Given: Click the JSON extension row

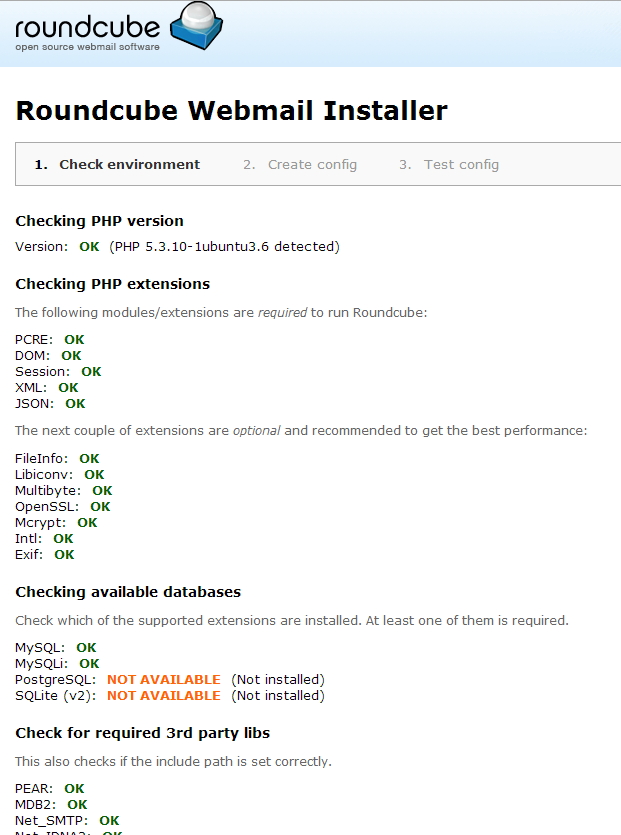Looking at the screenshot, I should coord(50,404).
